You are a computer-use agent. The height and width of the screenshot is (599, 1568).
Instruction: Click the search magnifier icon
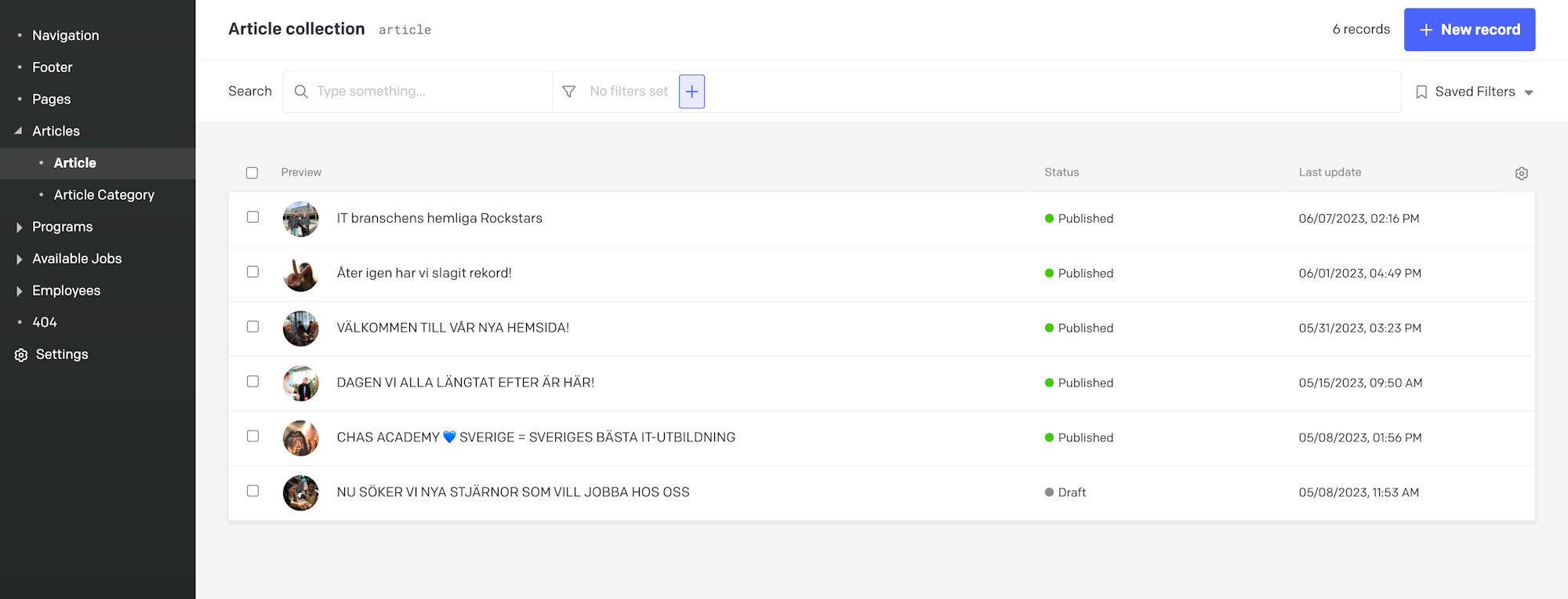coord(301,92)
